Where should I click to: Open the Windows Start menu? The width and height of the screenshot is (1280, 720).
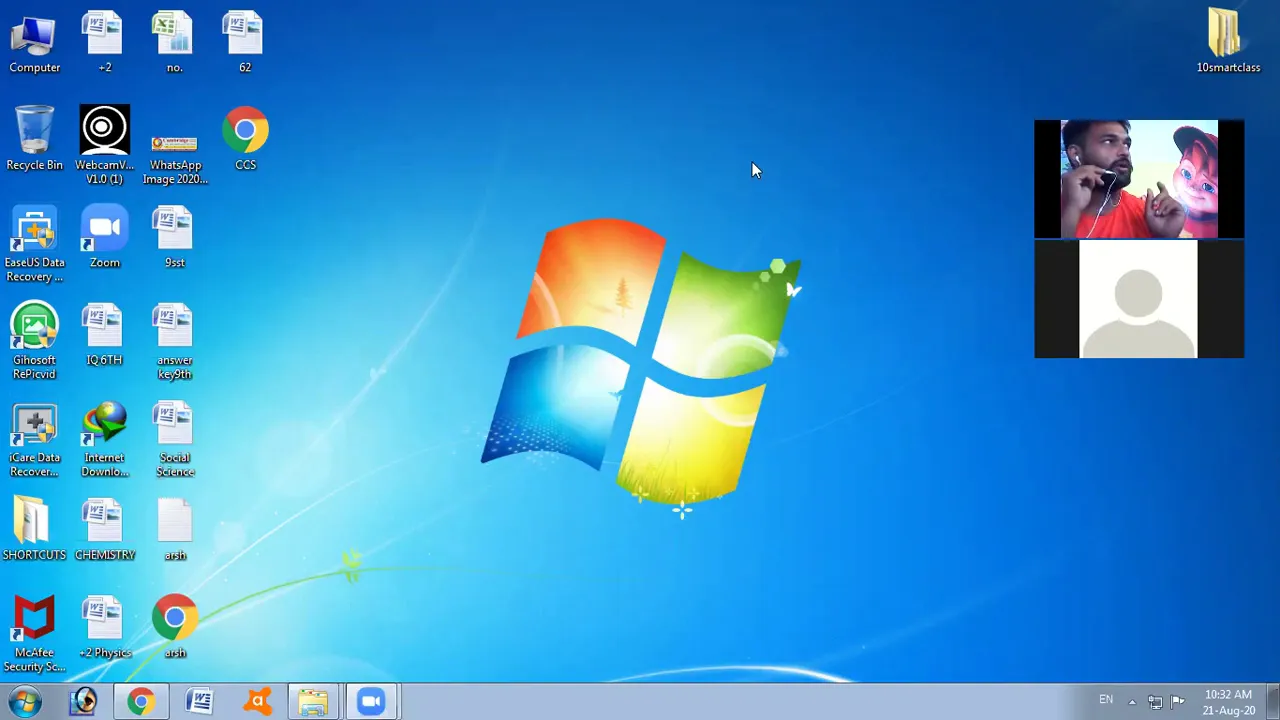(24, 702)
